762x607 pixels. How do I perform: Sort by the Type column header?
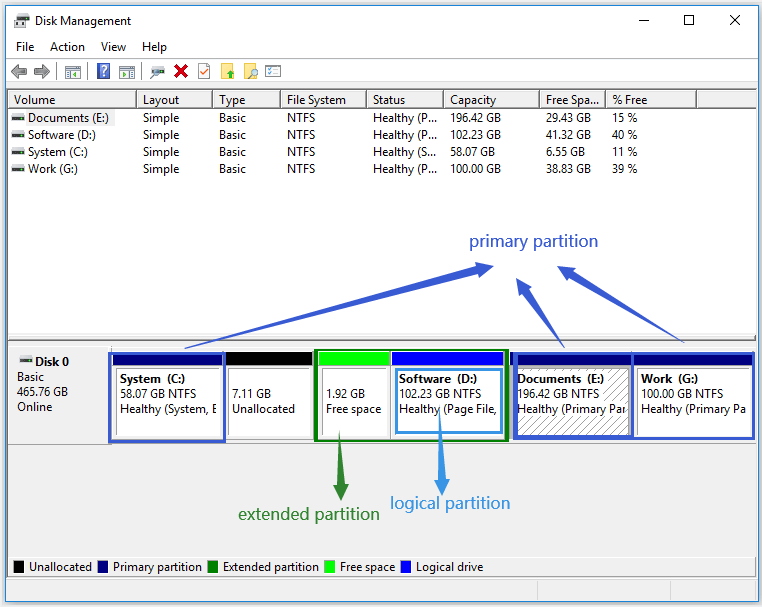coord(246,100)
